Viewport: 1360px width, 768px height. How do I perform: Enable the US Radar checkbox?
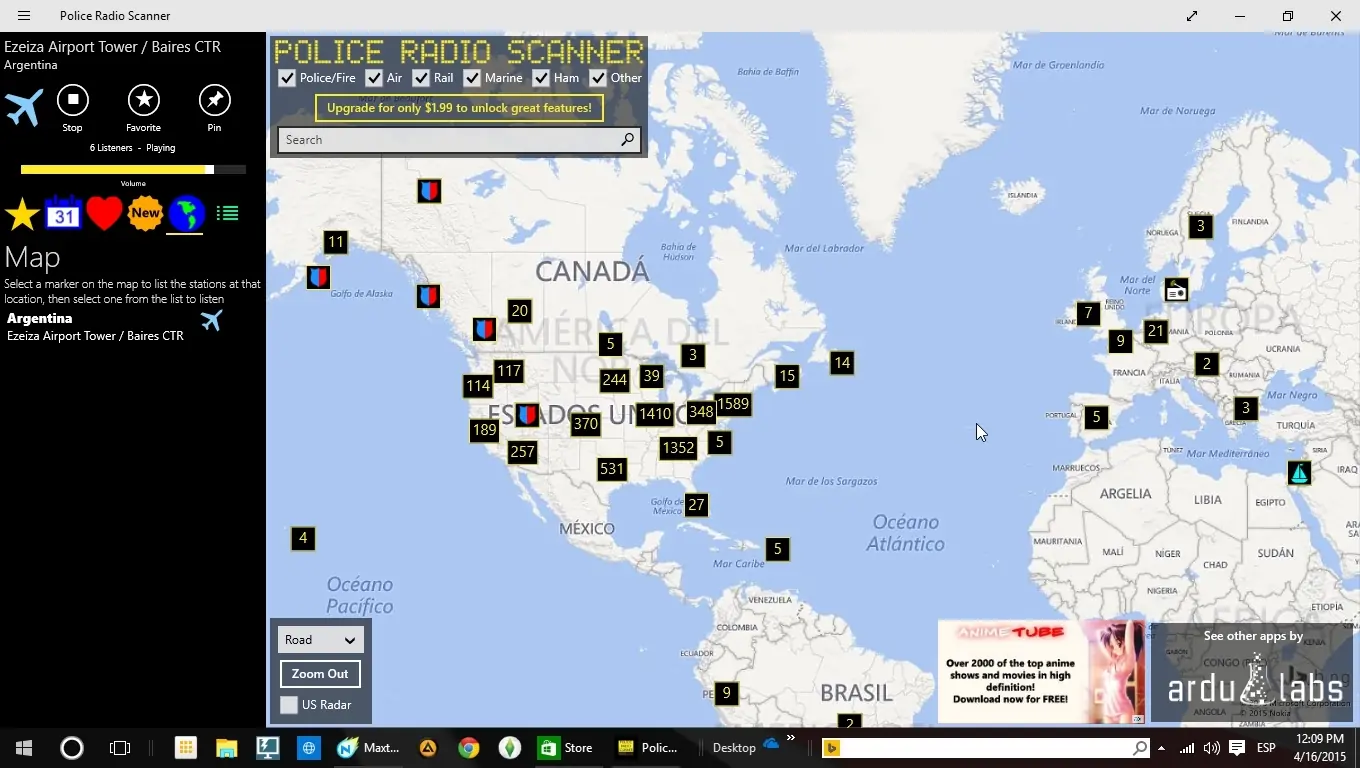pos(289,705)
